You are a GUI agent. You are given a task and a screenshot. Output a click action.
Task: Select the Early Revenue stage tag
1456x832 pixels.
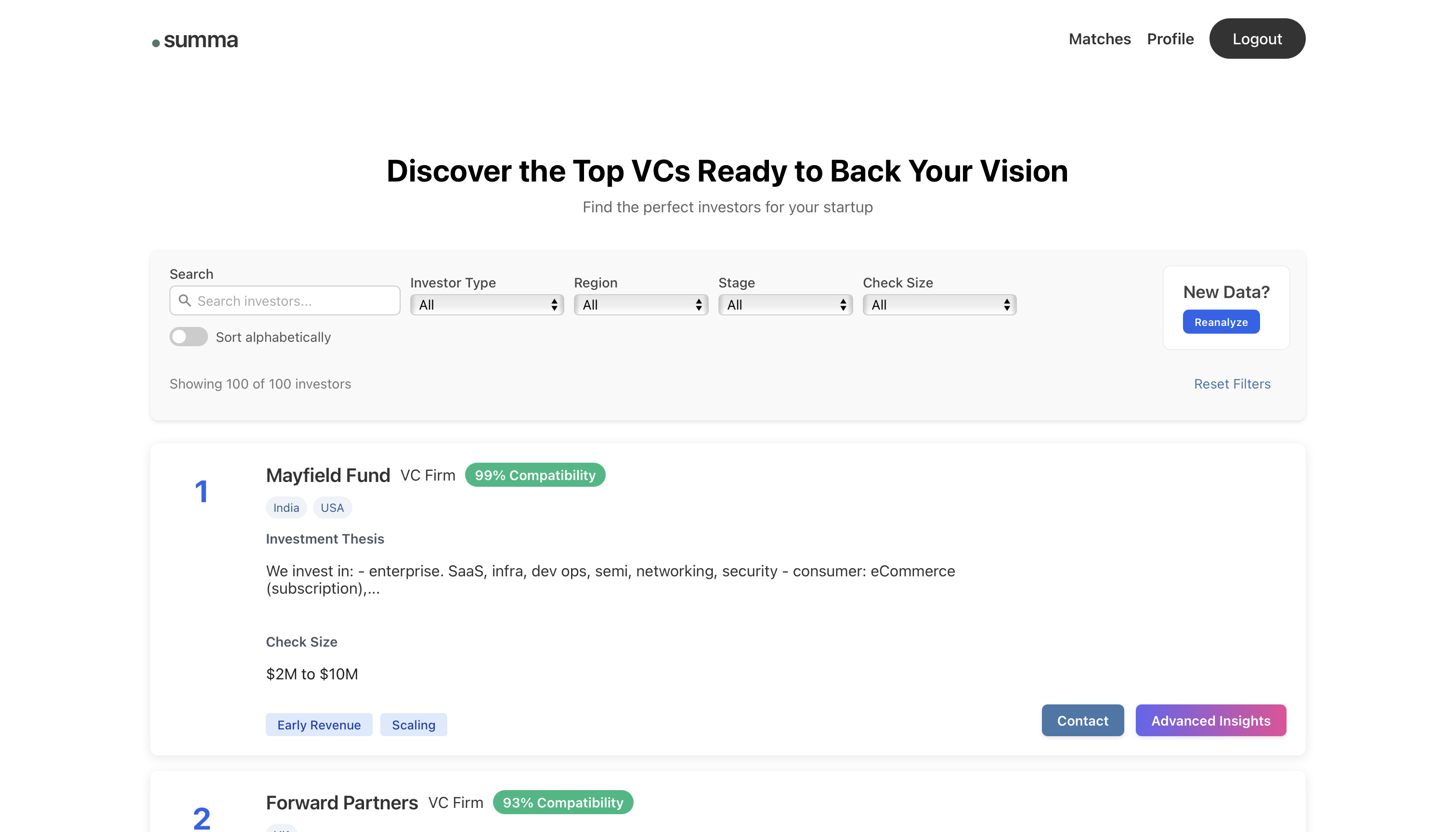(x=319, y=725)
